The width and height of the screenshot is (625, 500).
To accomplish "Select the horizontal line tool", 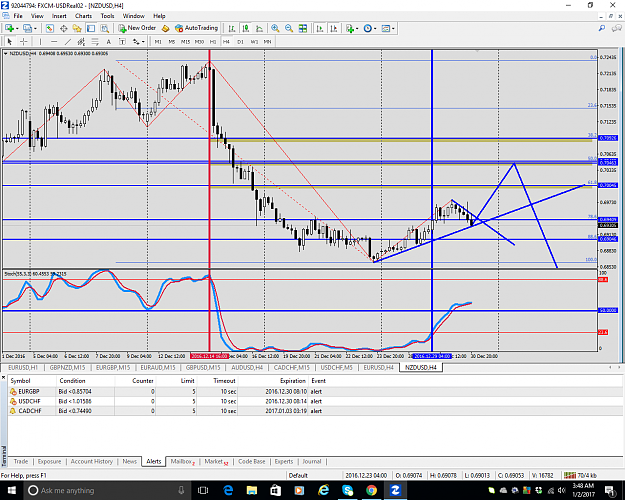I will tap(54, 41).
